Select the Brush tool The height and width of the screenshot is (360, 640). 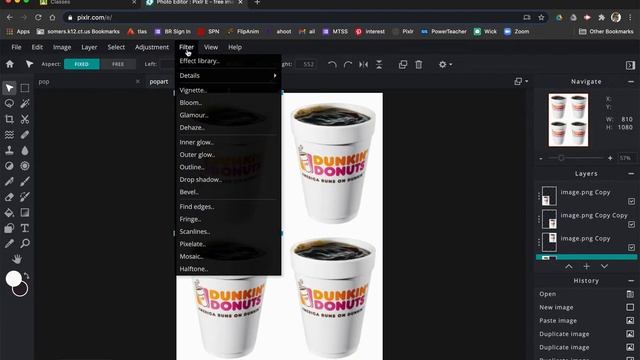tap(25, 181)
